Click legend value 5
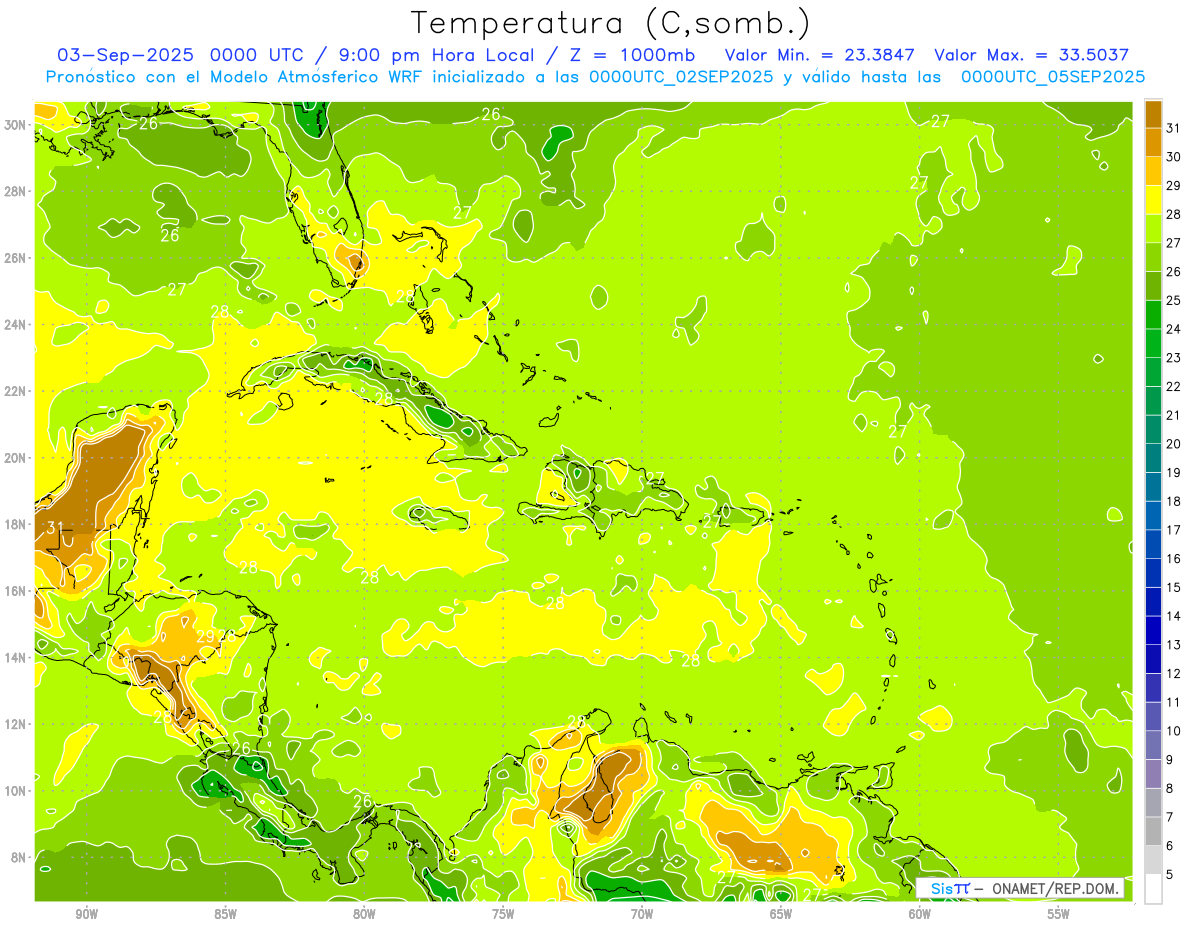1200x927 pixels. [x=1170, y=875]
